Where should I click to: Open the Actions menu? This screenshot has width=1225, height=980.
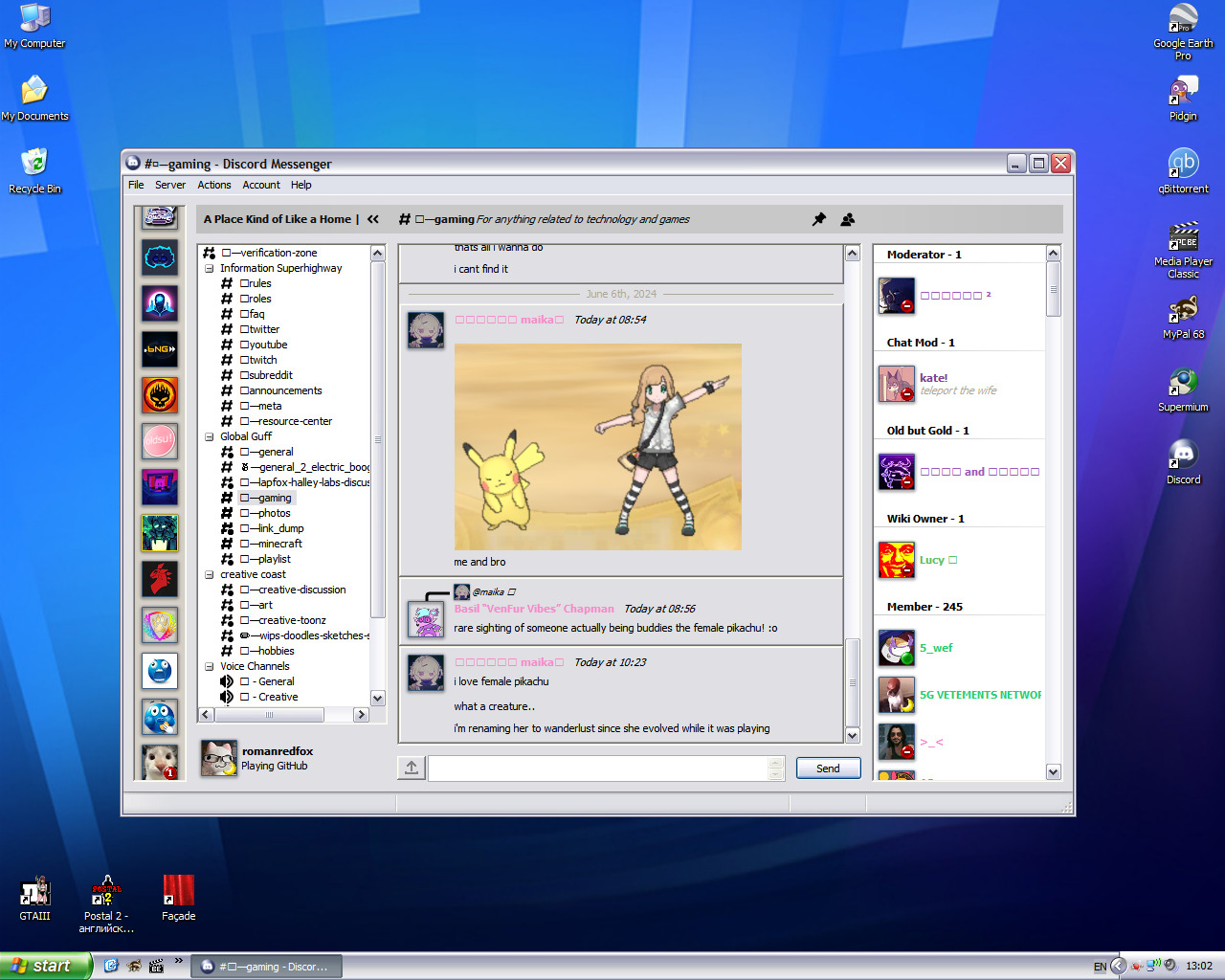(x=213, y=185)
